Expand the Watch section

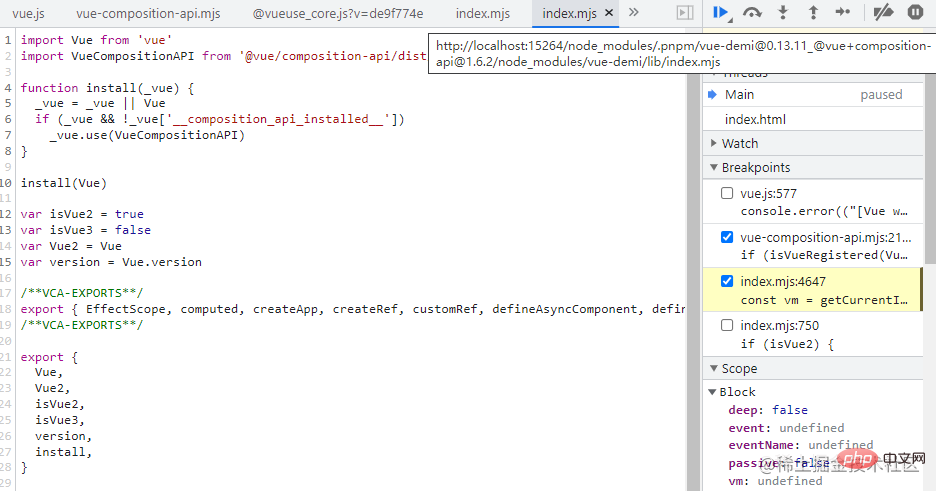tap(713, 143)
